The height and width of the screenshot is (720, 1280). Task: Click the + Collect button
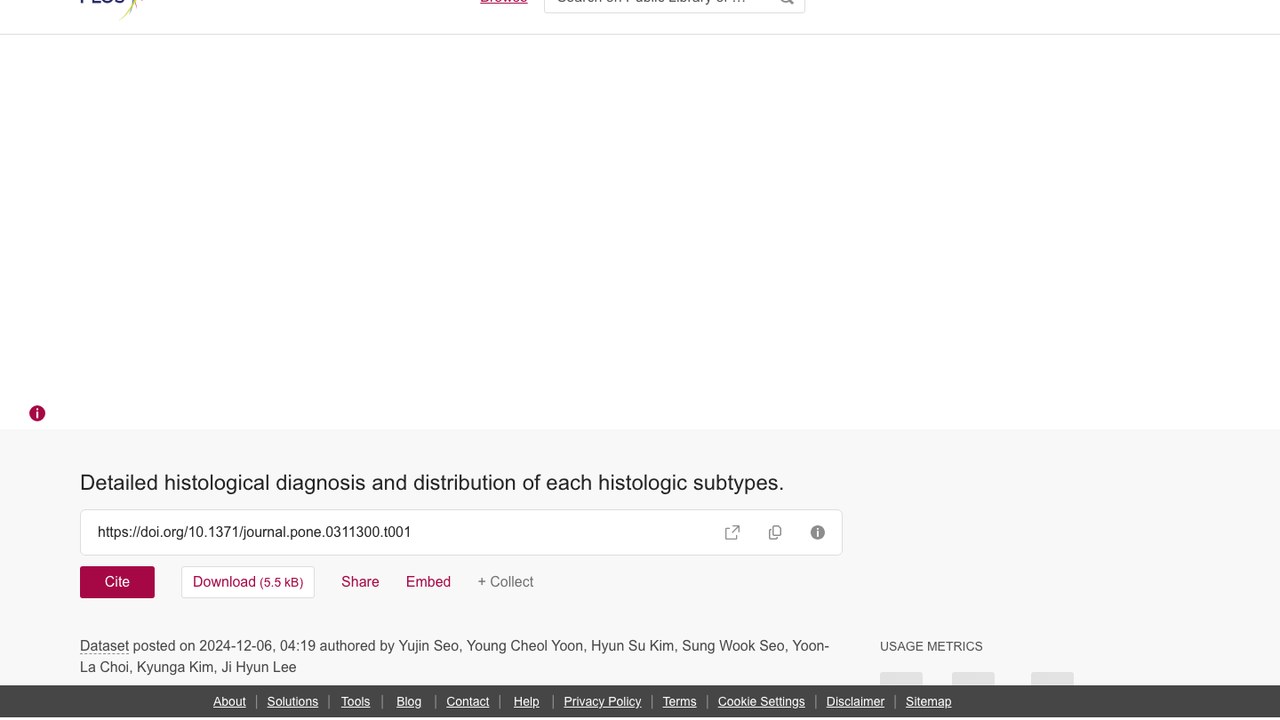(x=505, y=582)
